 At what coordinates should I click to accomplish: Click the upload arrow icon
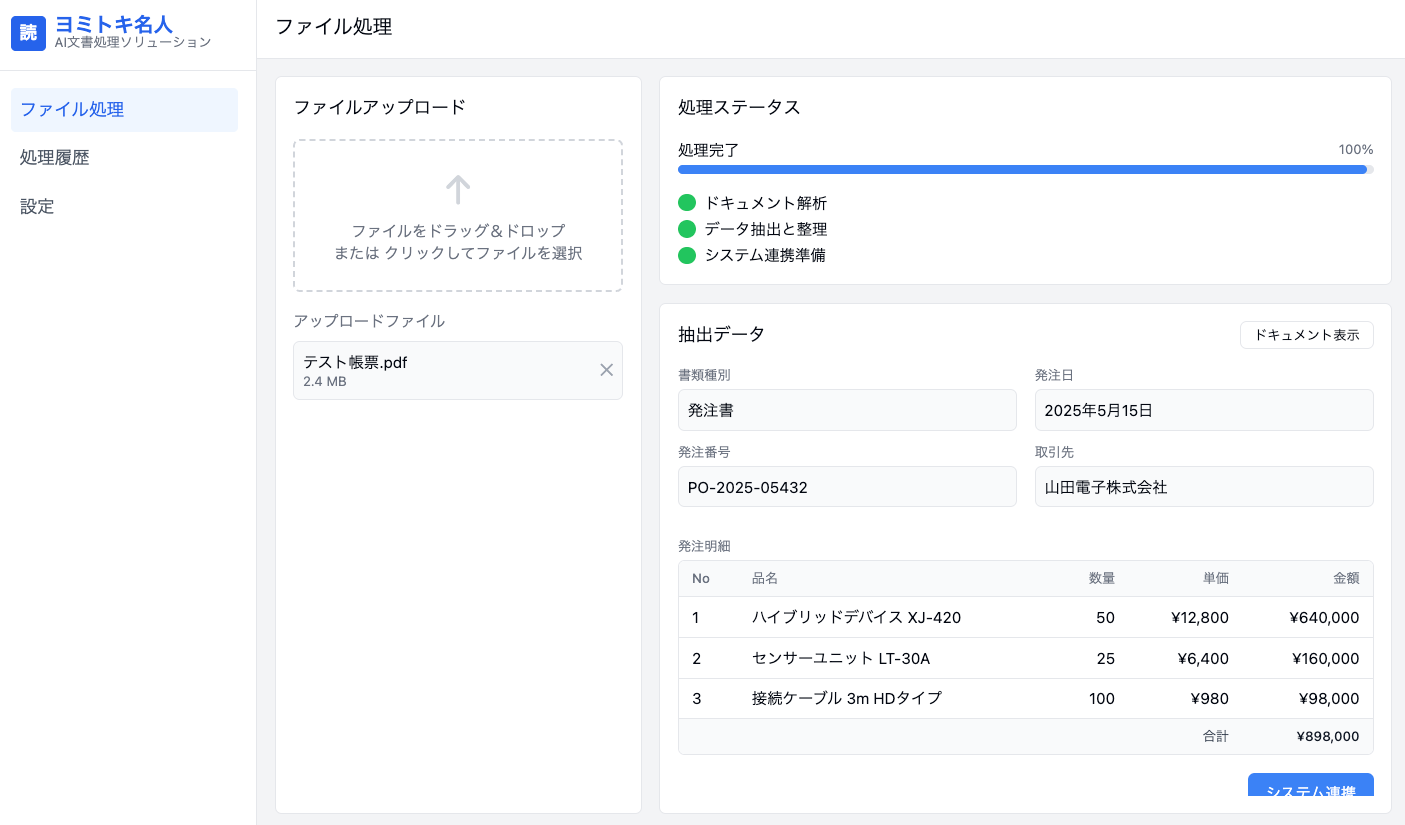pos(458,189)
